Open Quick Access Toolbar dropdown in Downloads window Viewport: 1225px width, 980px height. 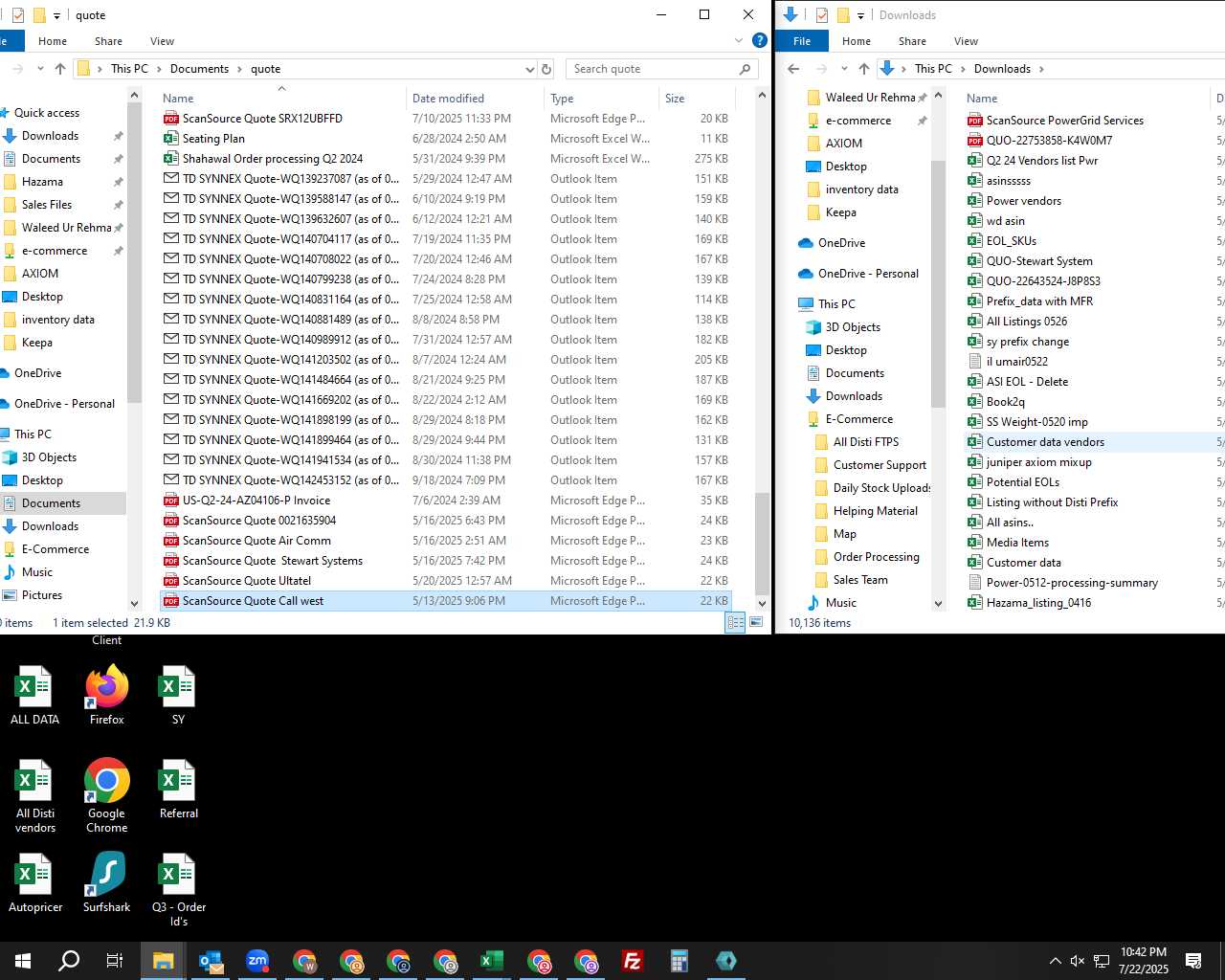860,15
